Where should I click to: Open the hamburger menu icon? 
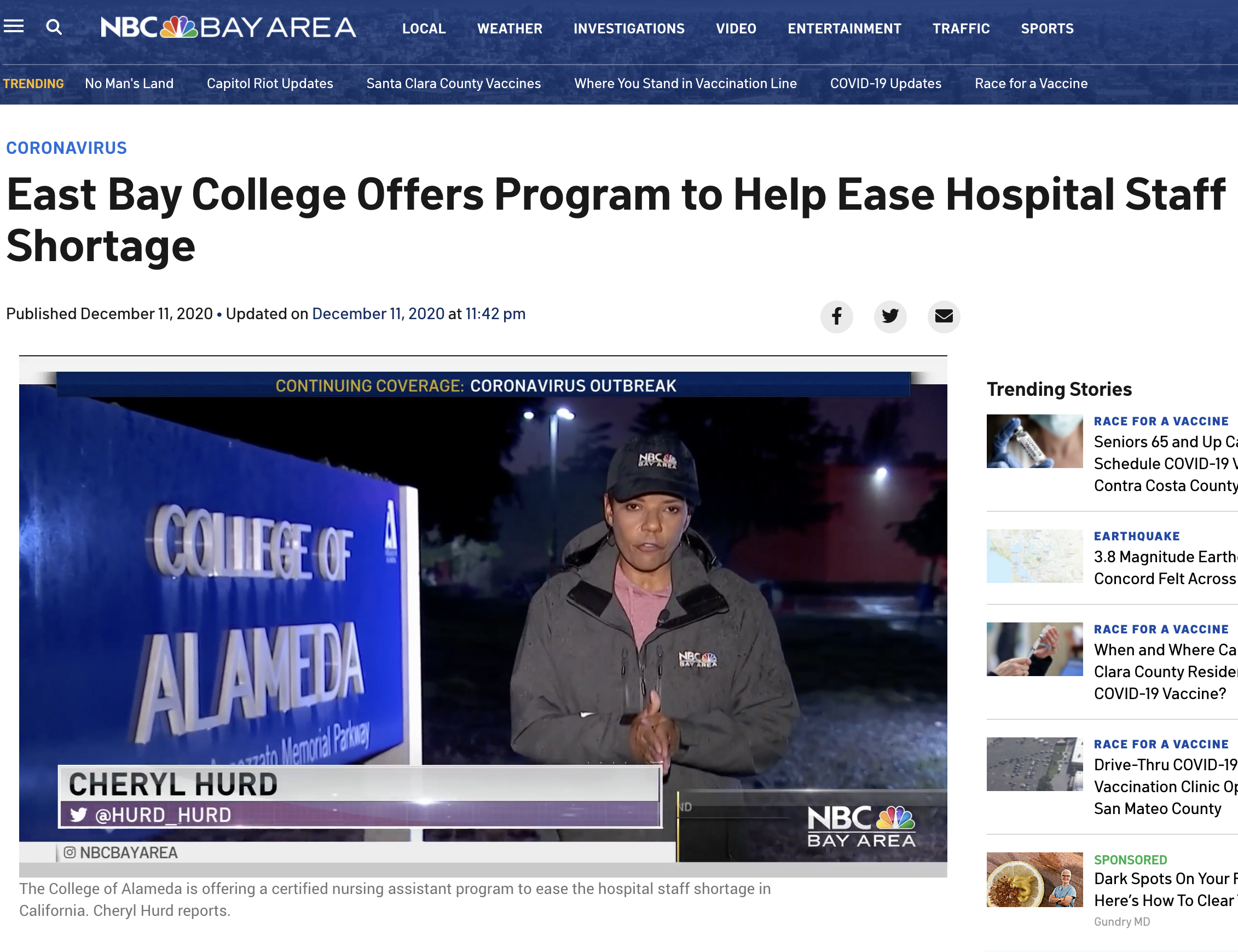tap(14, 26)
